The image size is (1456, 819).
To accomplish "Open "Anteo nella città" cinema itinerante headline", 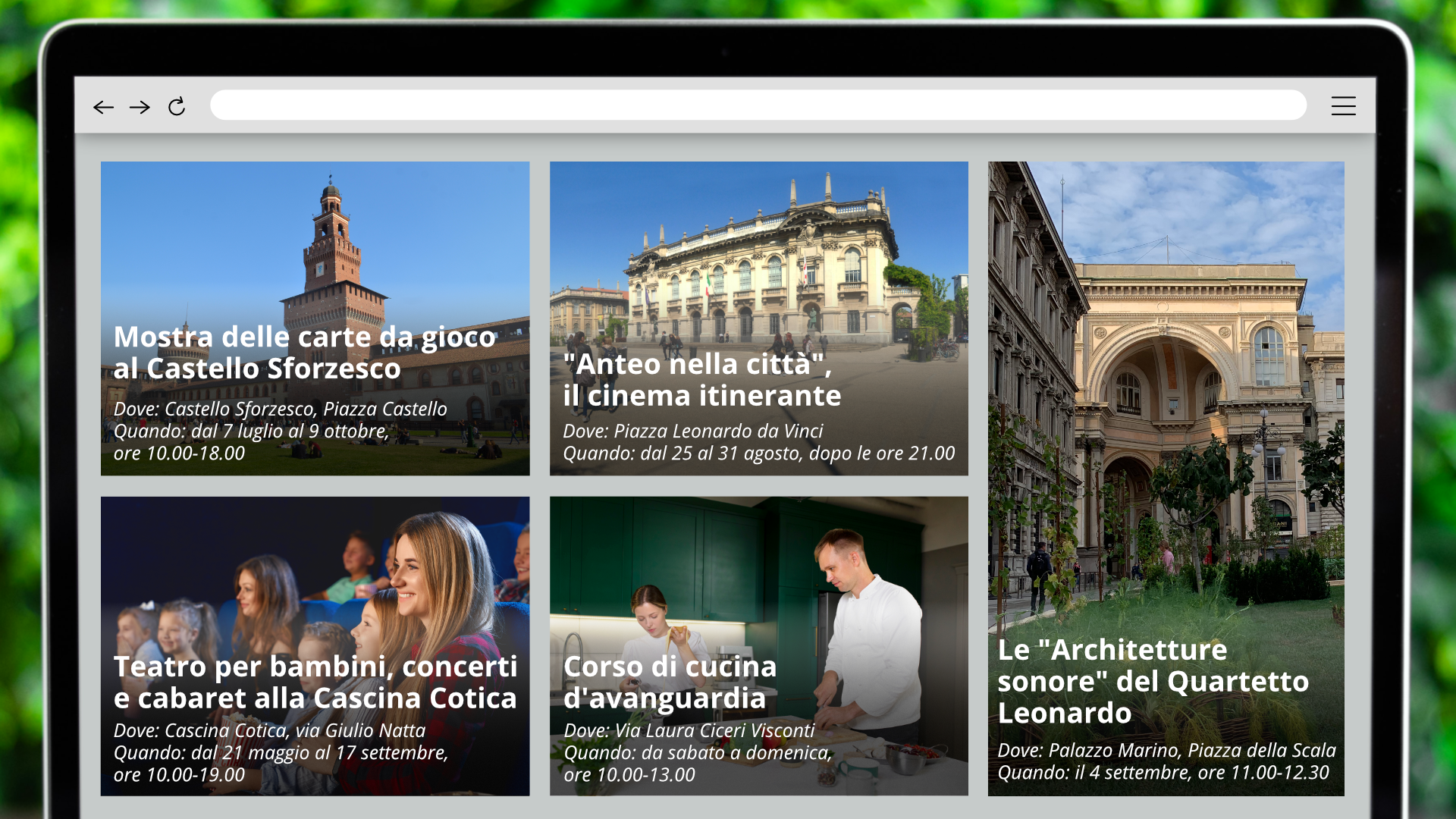I will [x=701, y=380].
